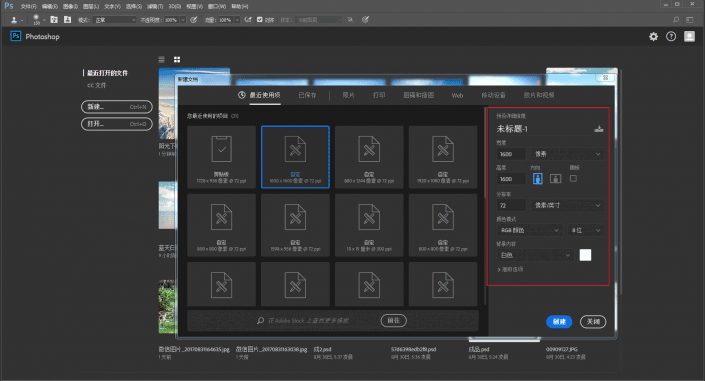Click the 未标题-1 document name field

(x=543, y=129)
